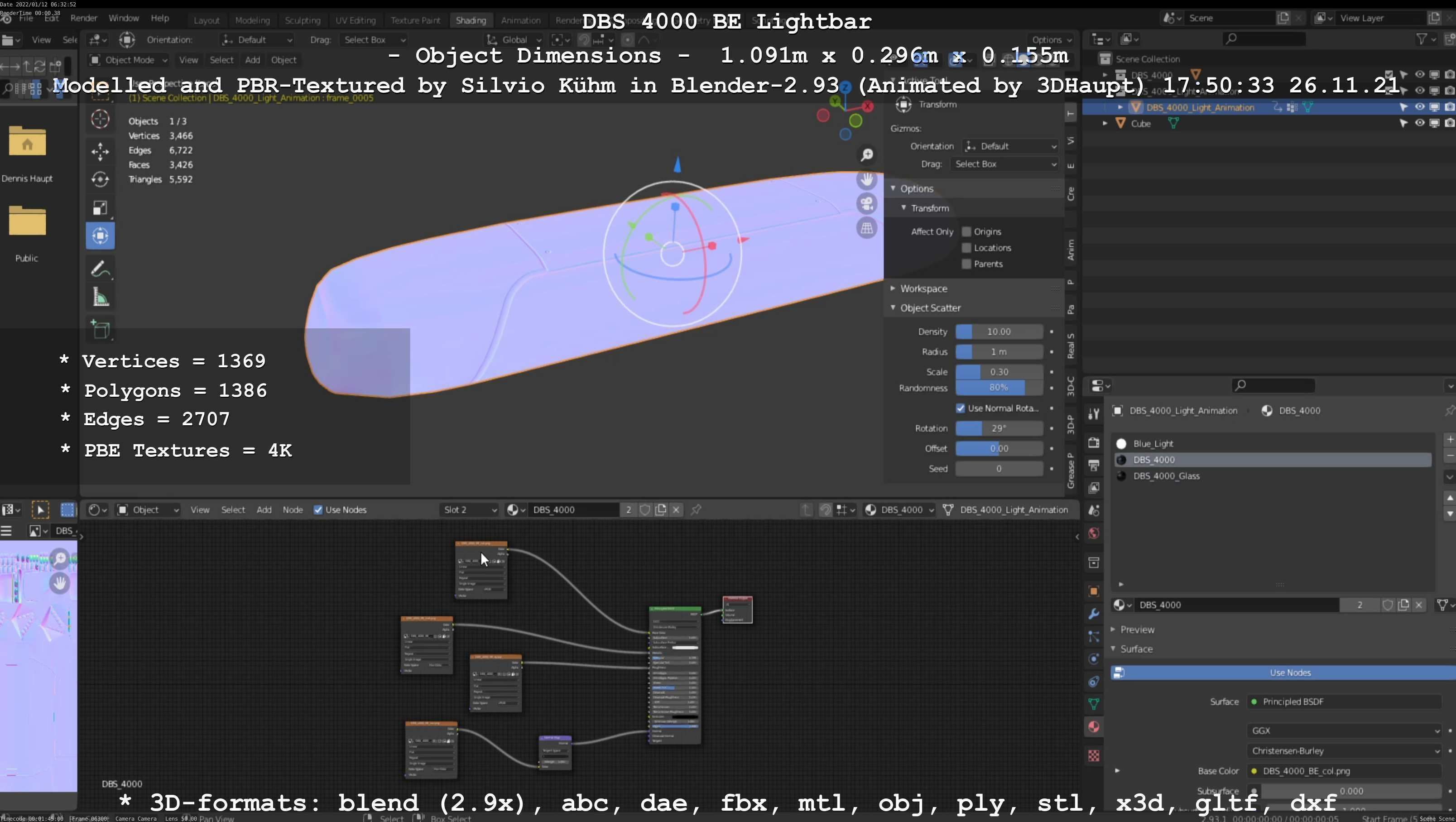Toggle pin icon in node editor header
The height and width of the screenshot is (822, 1456).
[697, 510]
